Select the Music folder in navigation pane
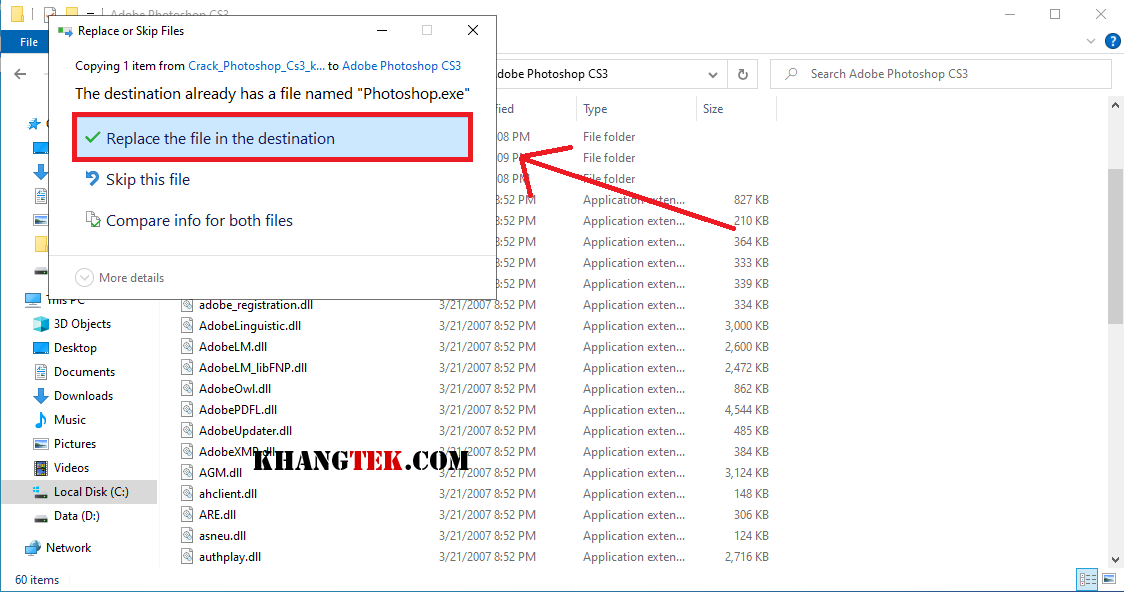The image size is (1124, 592). pyautogui.click(x=69, y=420)
